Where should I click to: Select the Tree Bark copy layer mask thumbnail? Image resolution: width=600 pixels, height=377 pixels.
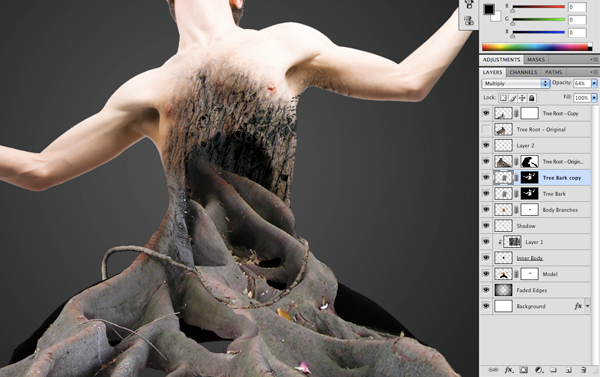pos(530,178)
